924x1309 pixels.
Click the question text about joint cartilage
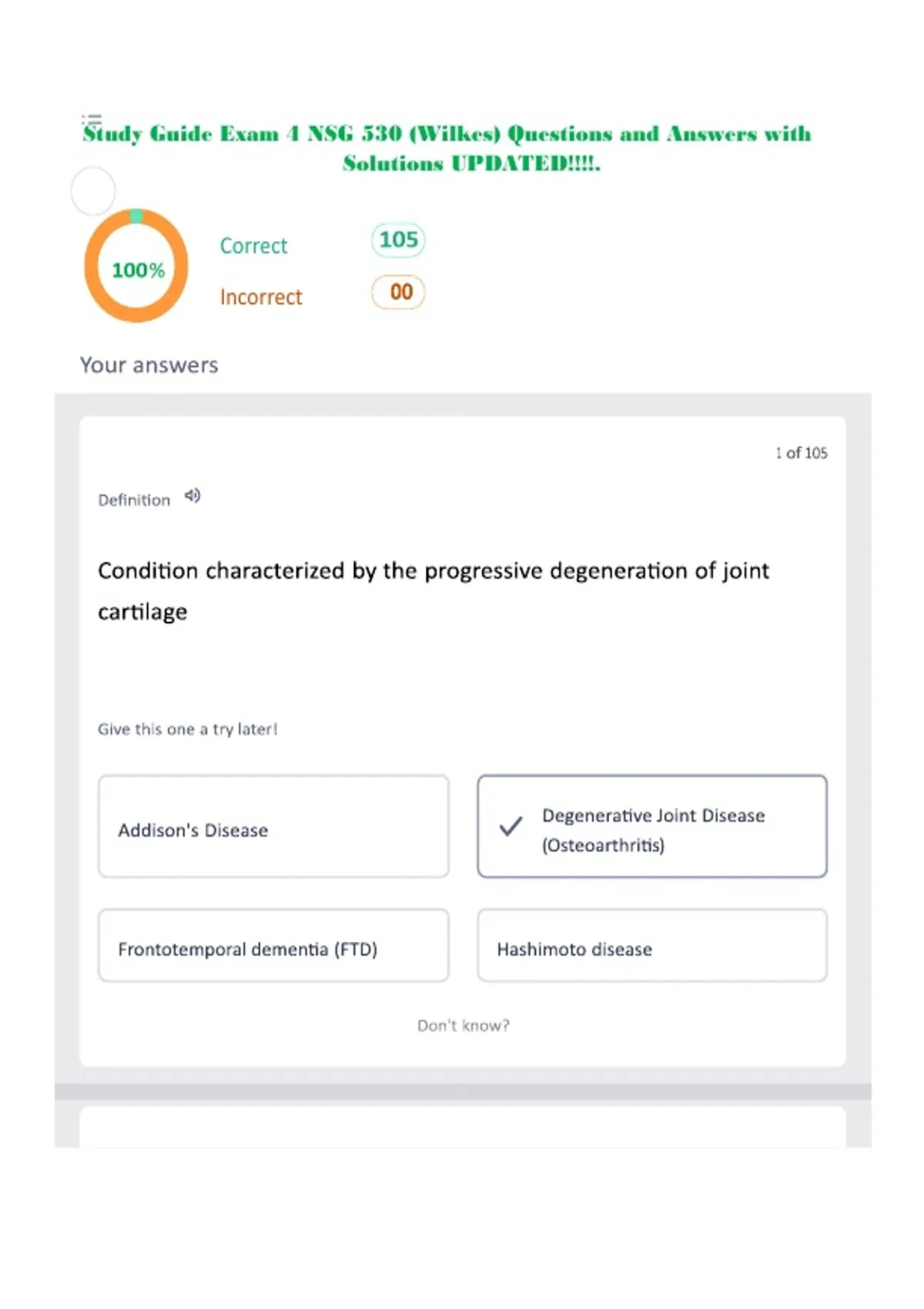pyautogui.click(x=434, y=591)
